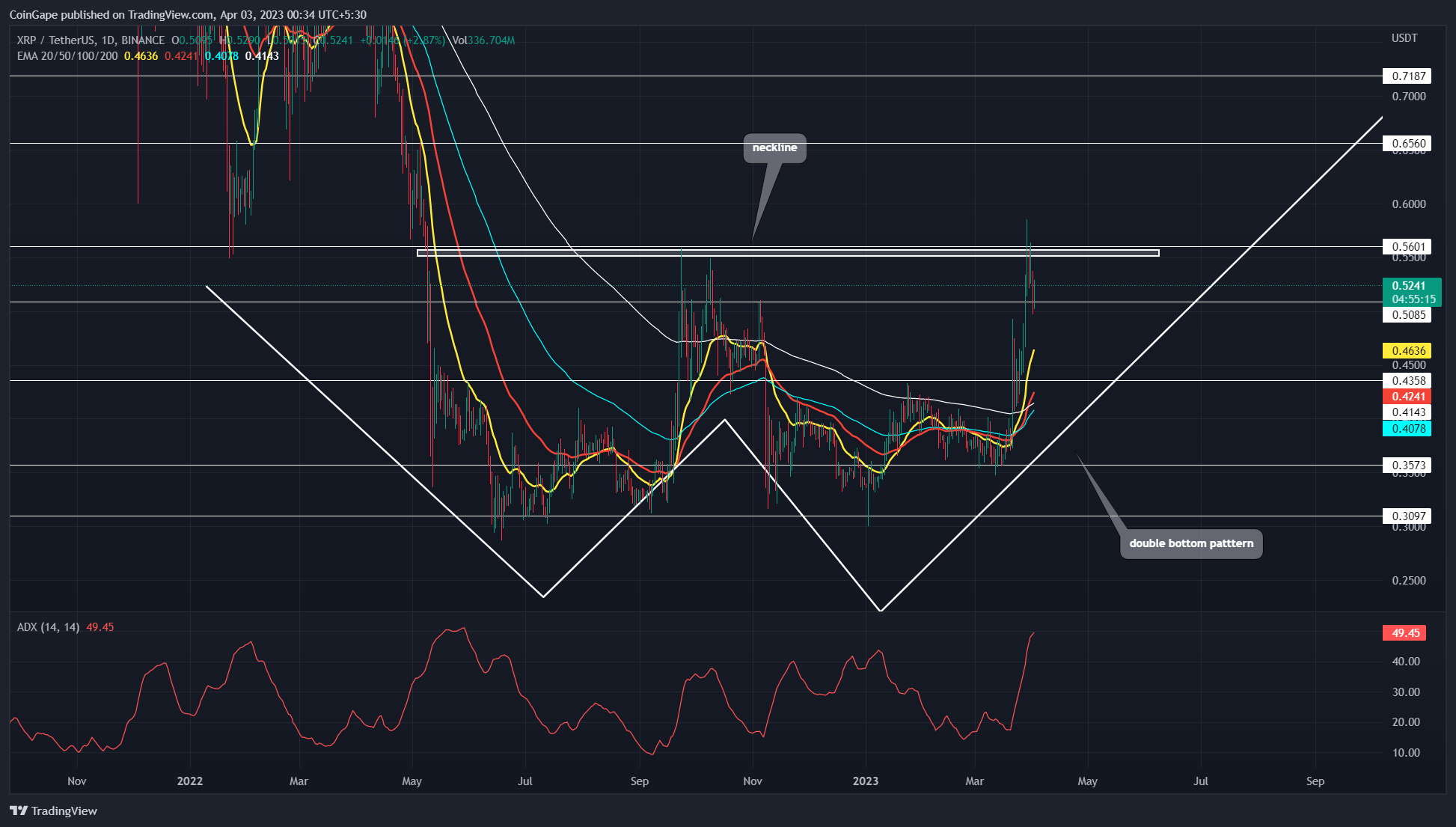Viewport: 1456px width, 827px height.
Task: Click the 0.7000 price axis tick
Action: (1409, 97)
